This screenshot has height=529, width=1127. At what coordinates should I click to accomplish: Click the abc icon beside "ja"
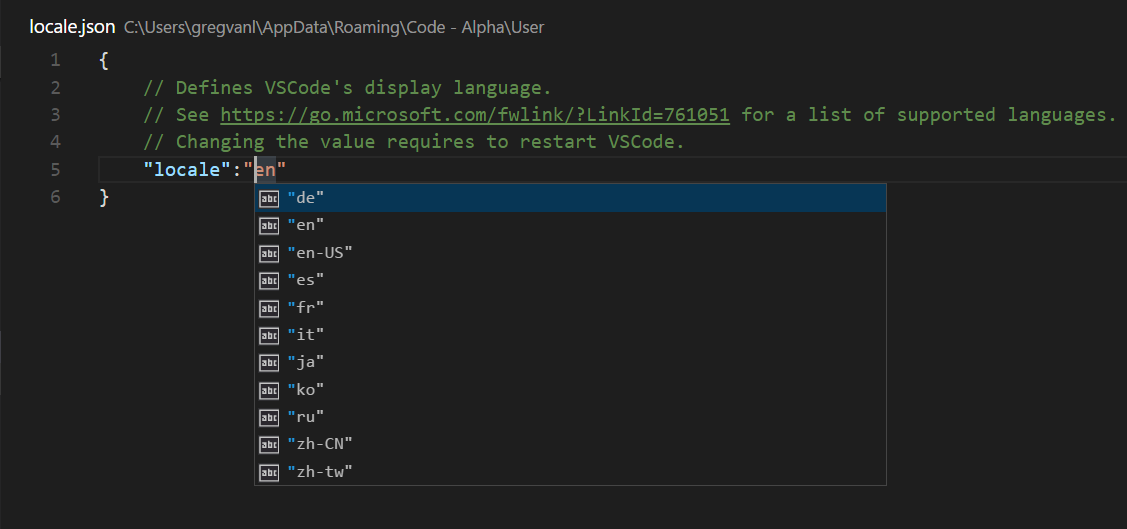click(269, 363)
